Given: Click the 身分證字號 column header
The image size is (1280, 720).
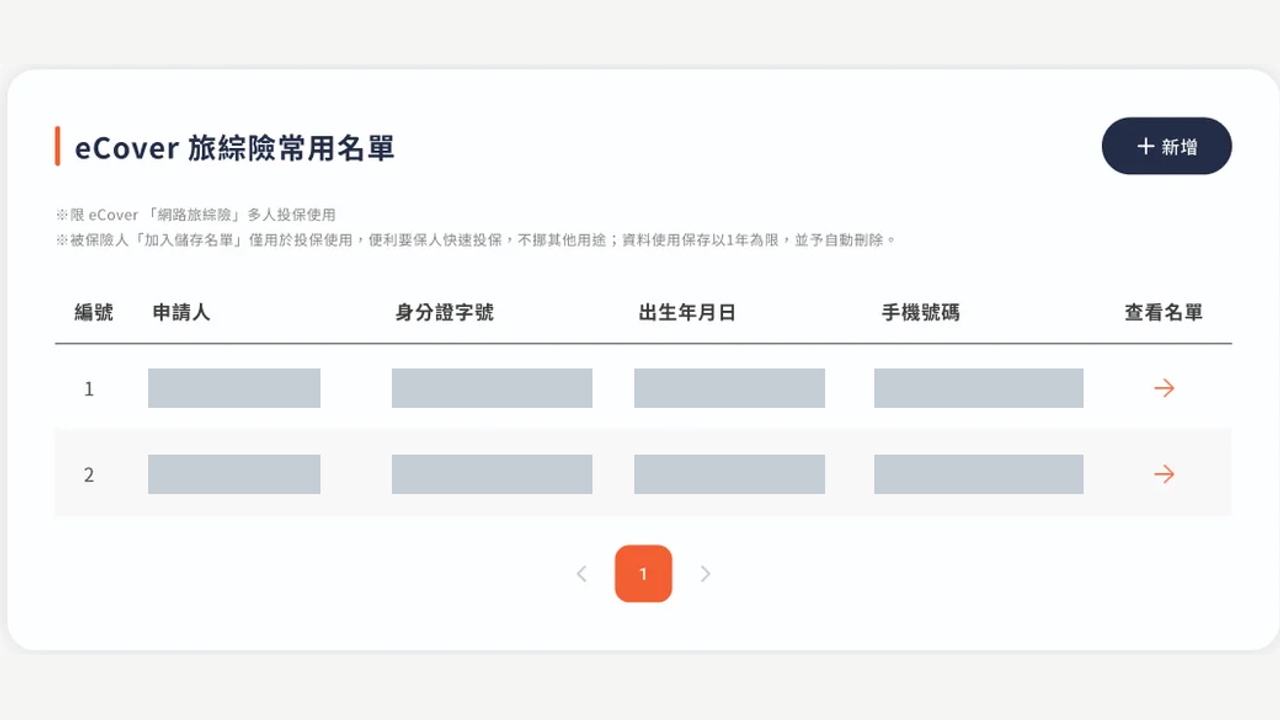Looking at the screenshot, I should [444, 313].
